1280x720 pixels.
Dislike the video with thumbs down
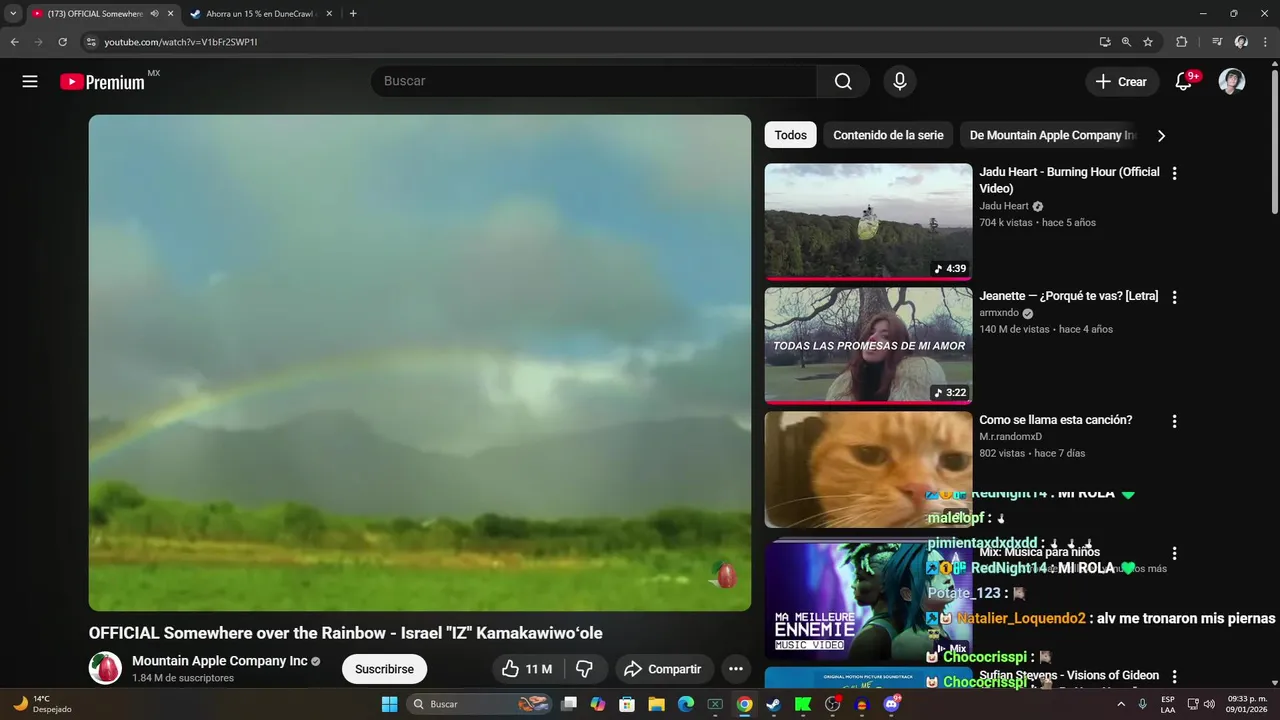point(585,669)
